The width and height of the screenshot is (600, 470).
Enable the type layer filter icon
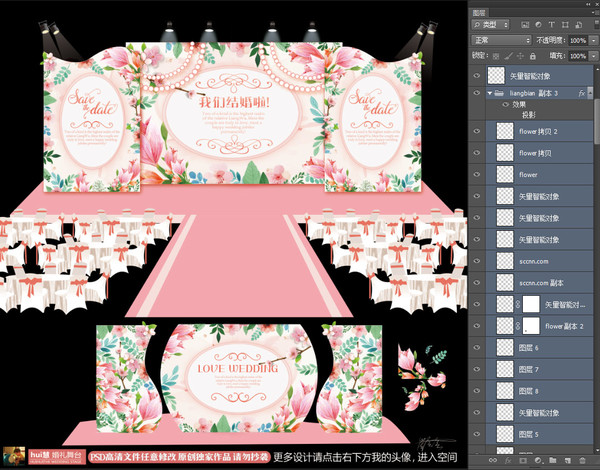[x=551, y=25]
